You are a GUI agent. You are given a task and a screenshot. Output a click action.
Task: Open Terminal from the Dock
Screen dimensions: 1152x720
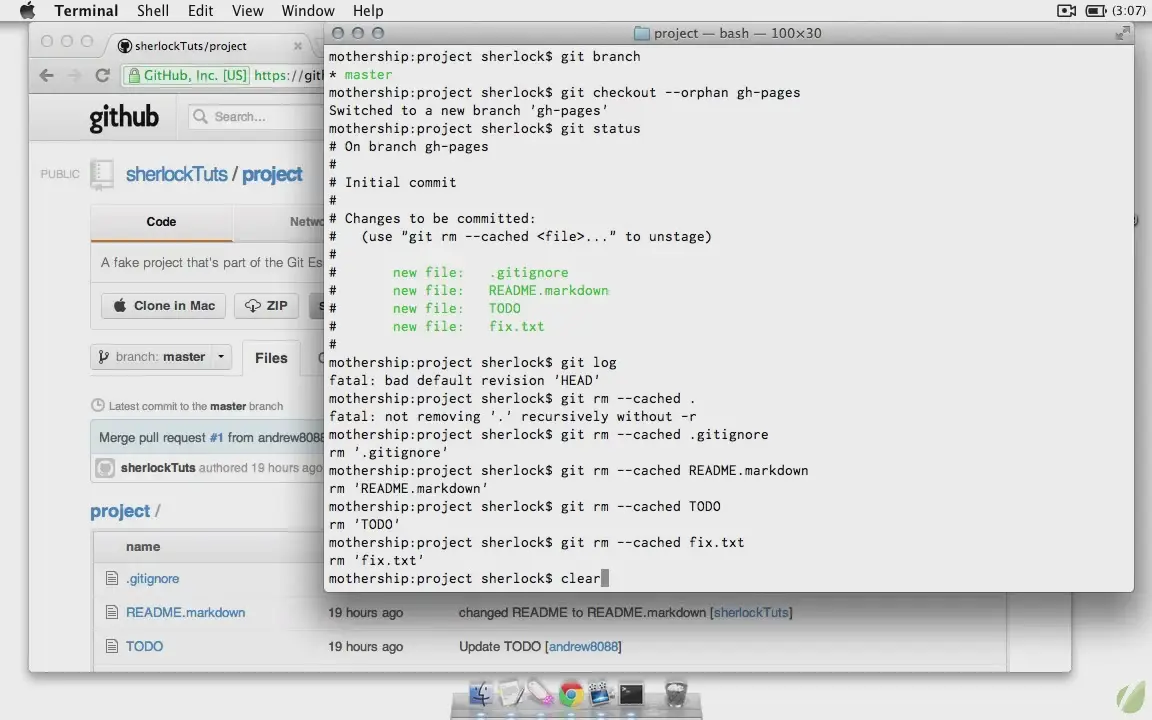click(631, 694)
